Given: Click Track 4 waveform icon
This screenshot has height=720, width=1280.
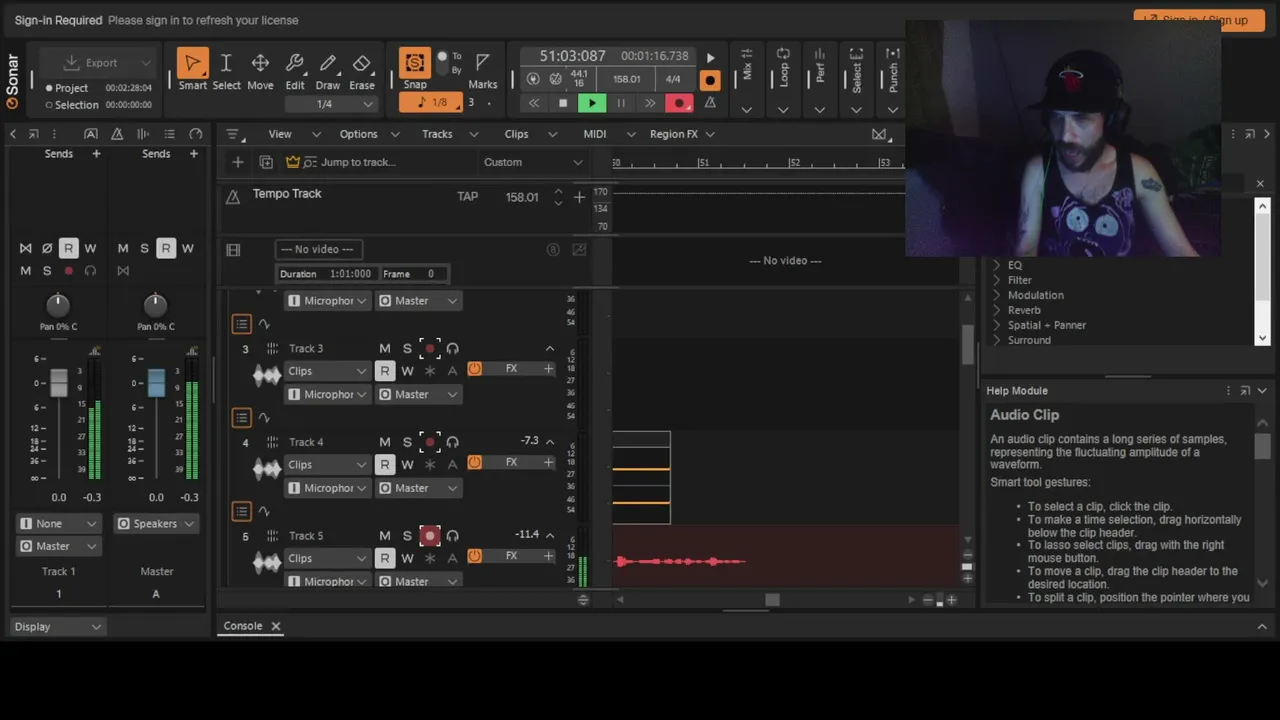Looking at the screenshot, I should point(267,468).
